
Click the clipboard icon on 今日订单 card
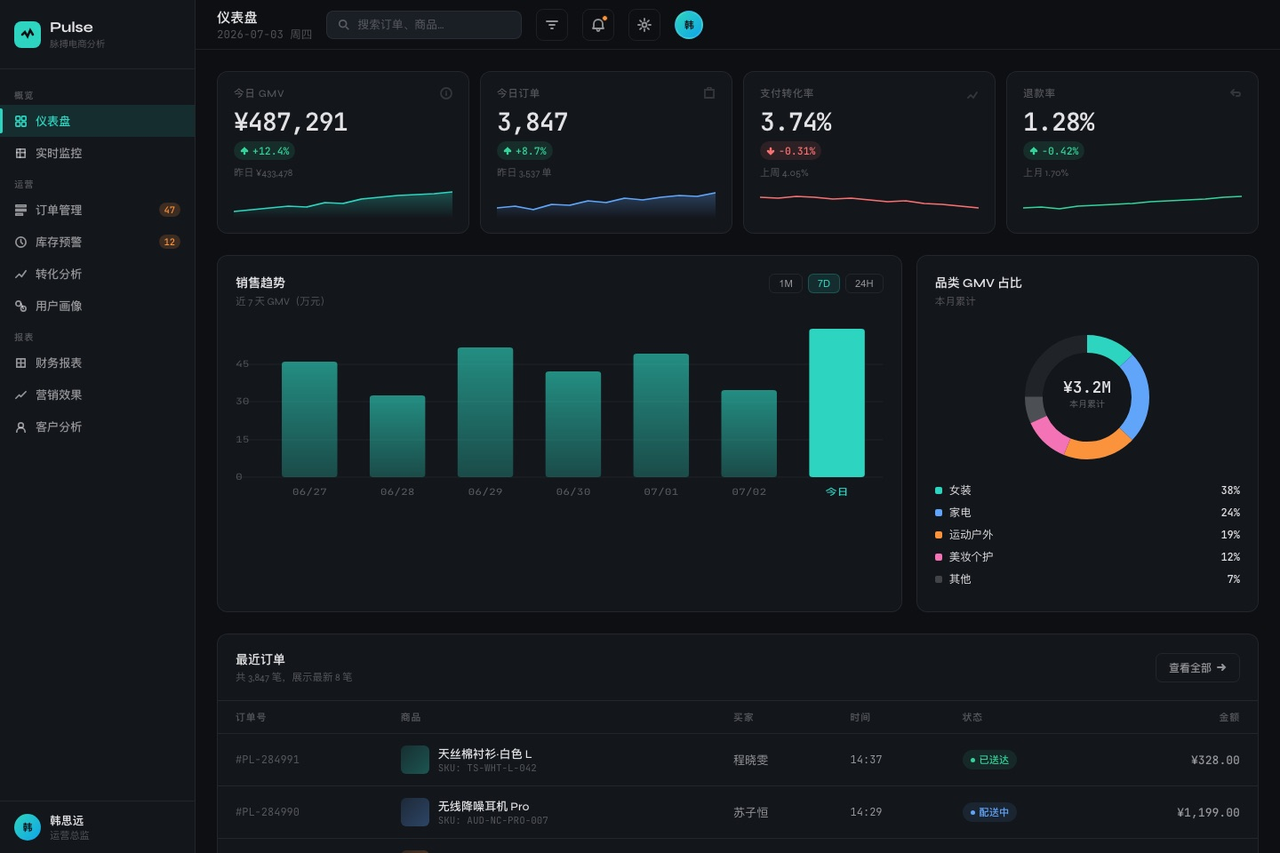[x=709, y=93]
